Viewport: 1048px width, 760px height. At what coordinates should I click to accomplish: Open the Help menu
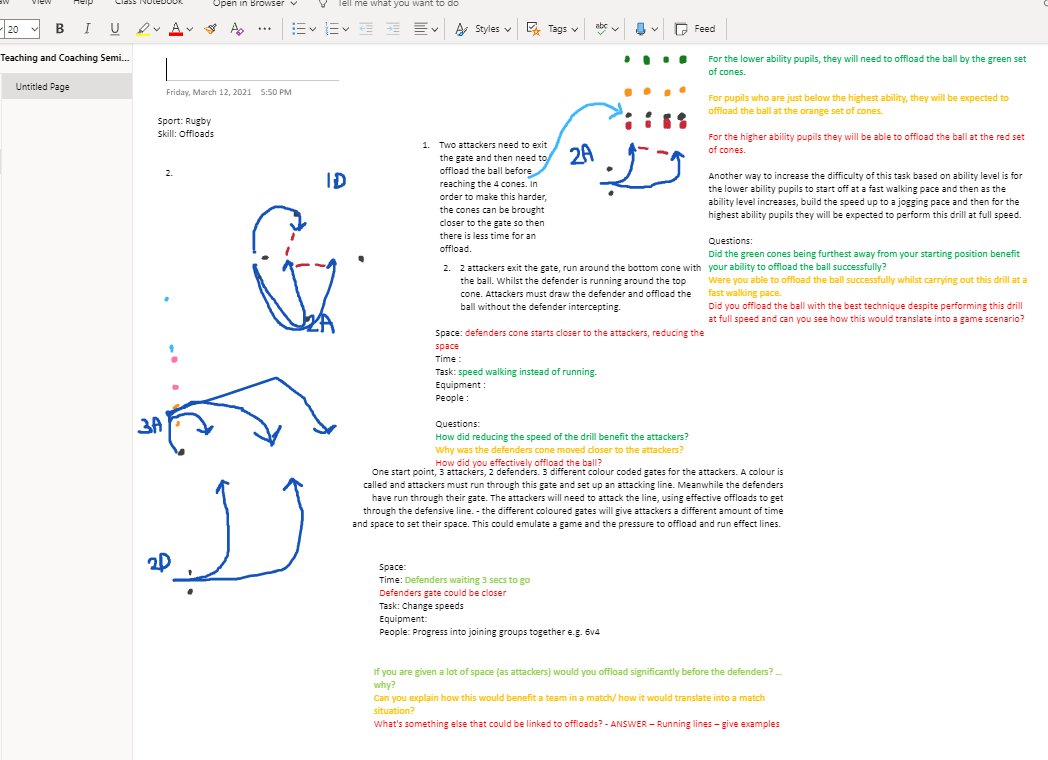(85, 4)
